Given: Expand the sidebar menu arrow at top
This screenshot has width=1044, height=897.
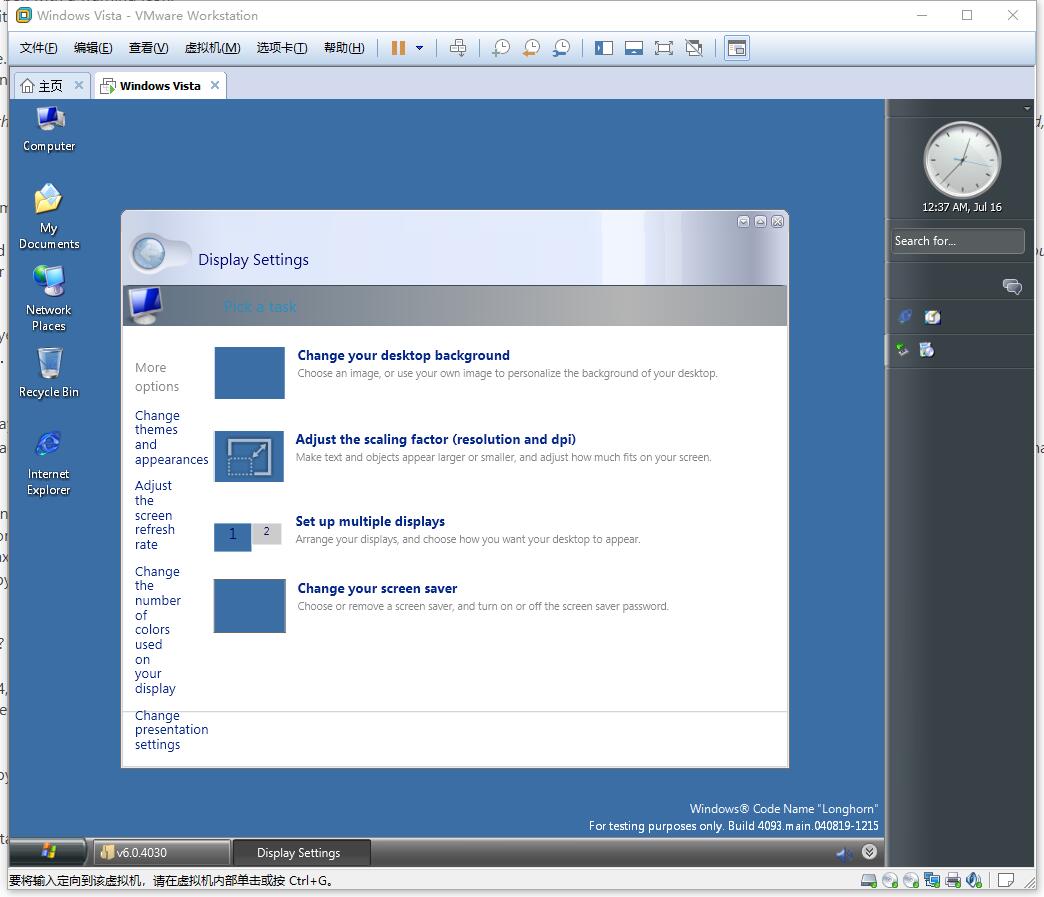Looking at the screenshot, I should pos(1027,108).
